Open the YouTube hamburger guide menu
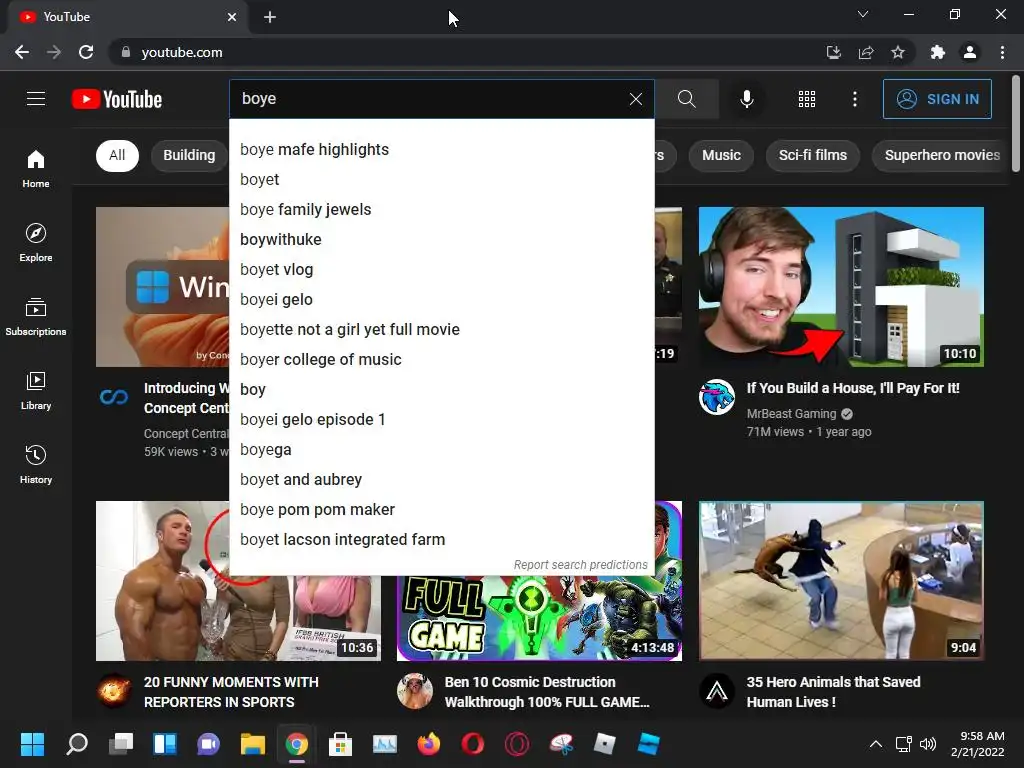The image size is (1024, 768). (36, 99)
